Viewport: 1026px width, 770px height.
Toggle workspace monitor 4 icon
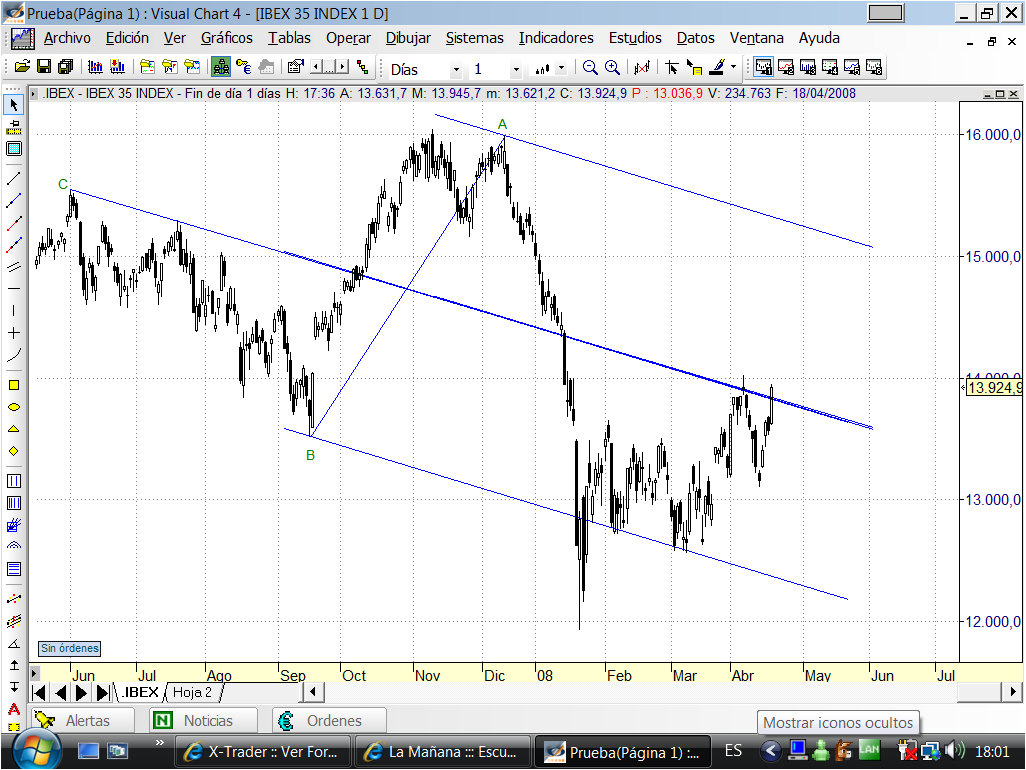[830, 67]
